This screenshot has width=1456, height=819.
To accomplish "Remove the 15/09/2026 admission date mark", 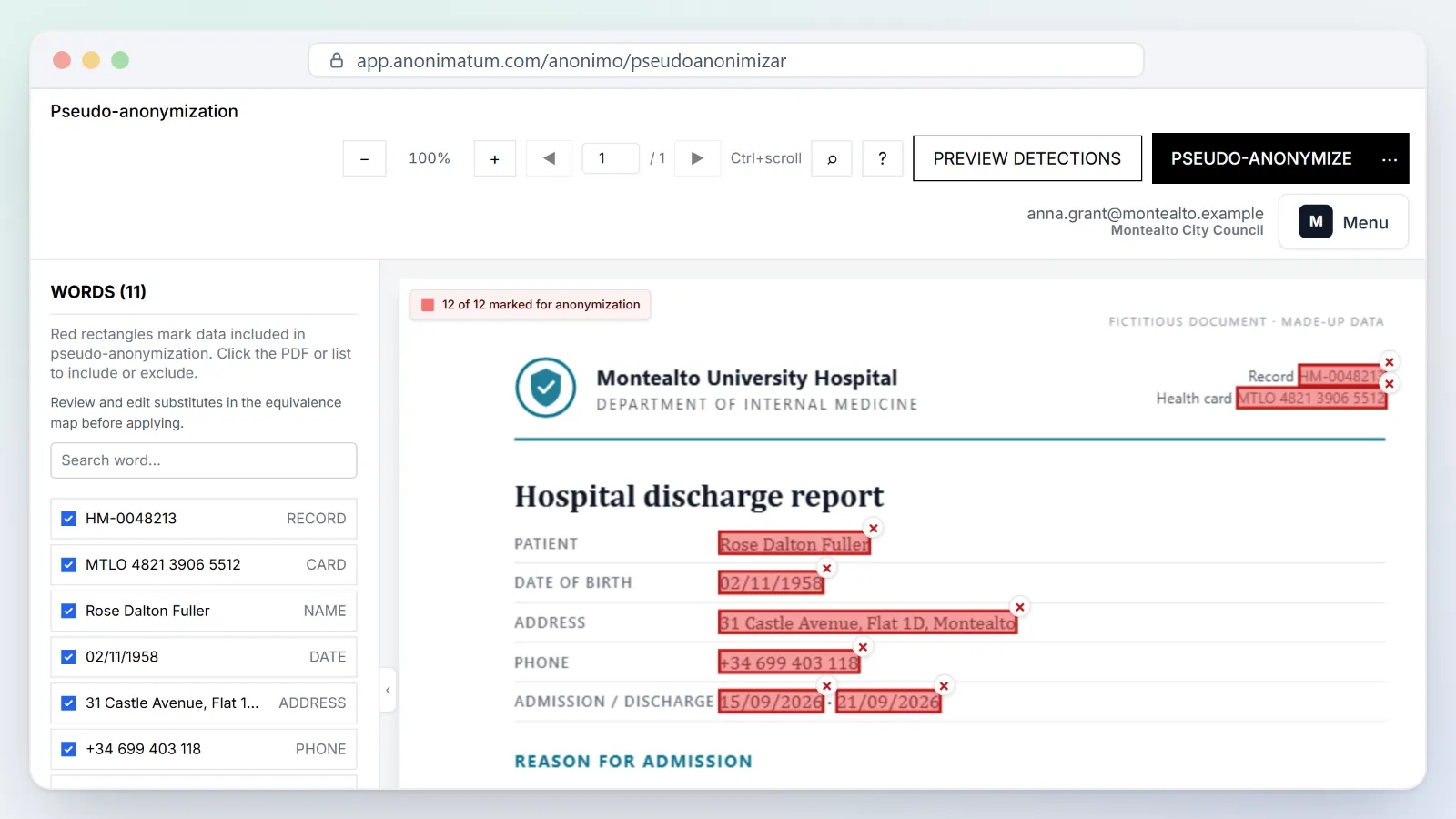I will pyautogui.click(x=826, y=686).
